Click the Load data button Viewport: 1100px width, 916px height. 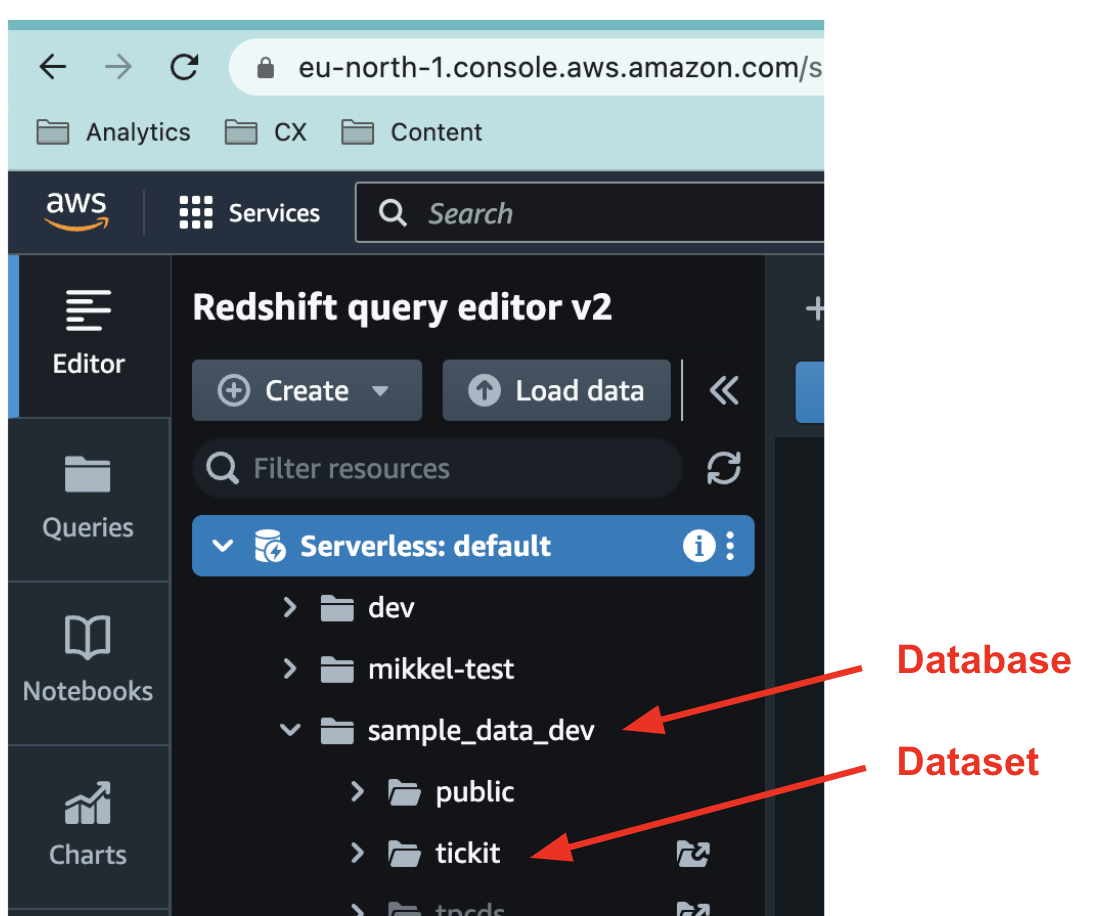[x=556, y=391]
